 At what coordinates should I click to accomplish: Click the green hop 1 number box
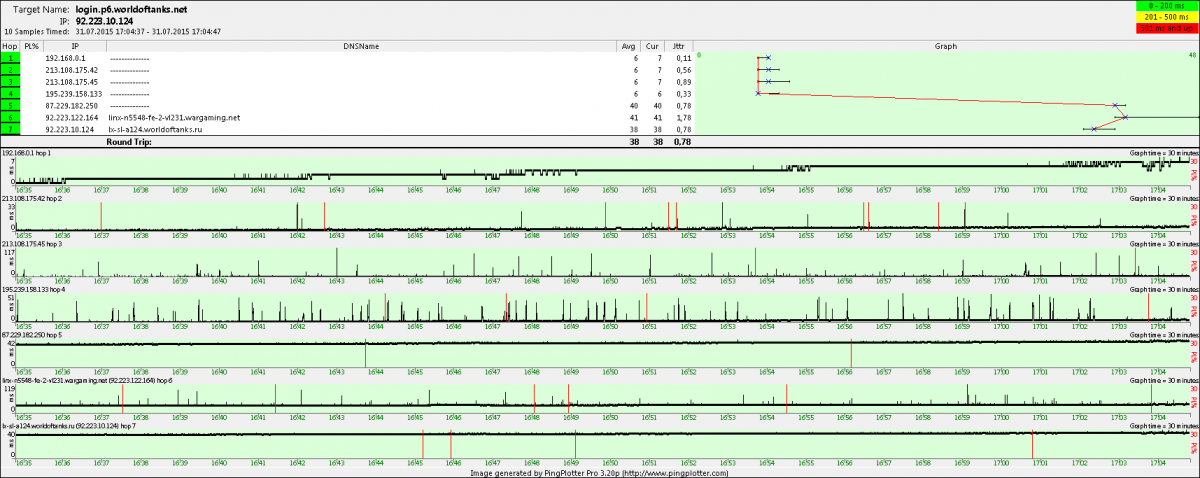pyautogui.click(x=9, y=58)
